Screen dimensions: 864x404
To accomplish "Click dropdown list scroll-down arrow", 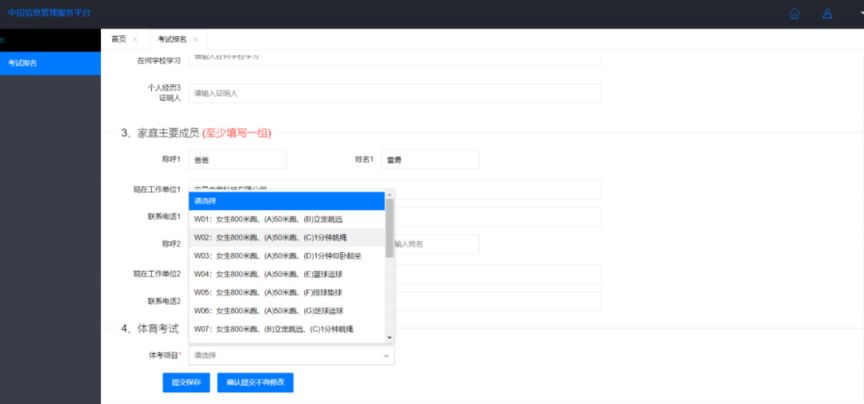I will (390, 337).
